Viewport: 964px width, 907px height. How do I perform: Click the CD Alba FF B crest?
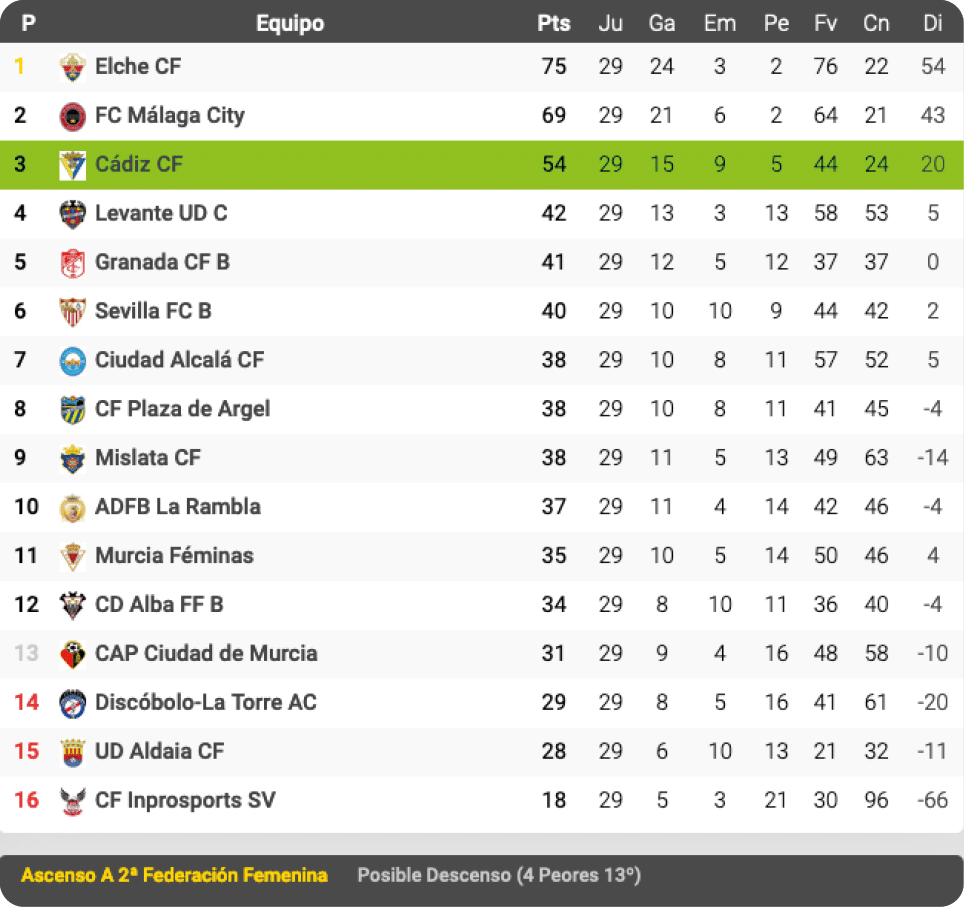tap(73, 605)
